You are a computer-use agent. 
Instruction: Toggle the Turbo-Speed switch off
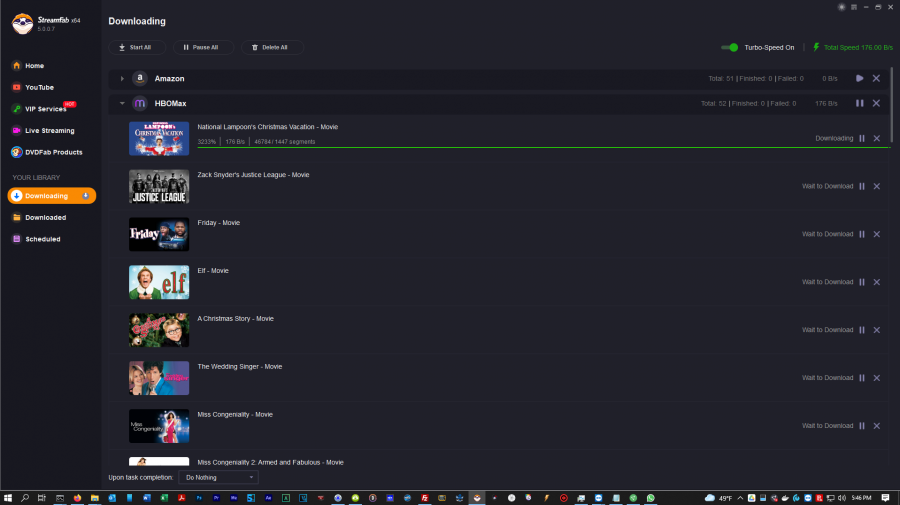(x=730, y=47)
